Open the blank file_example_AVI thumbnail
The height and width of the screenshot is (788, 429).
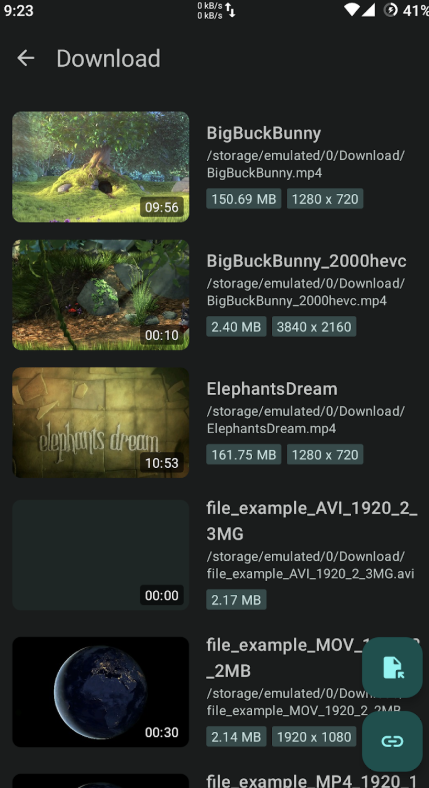pos(100,555)
